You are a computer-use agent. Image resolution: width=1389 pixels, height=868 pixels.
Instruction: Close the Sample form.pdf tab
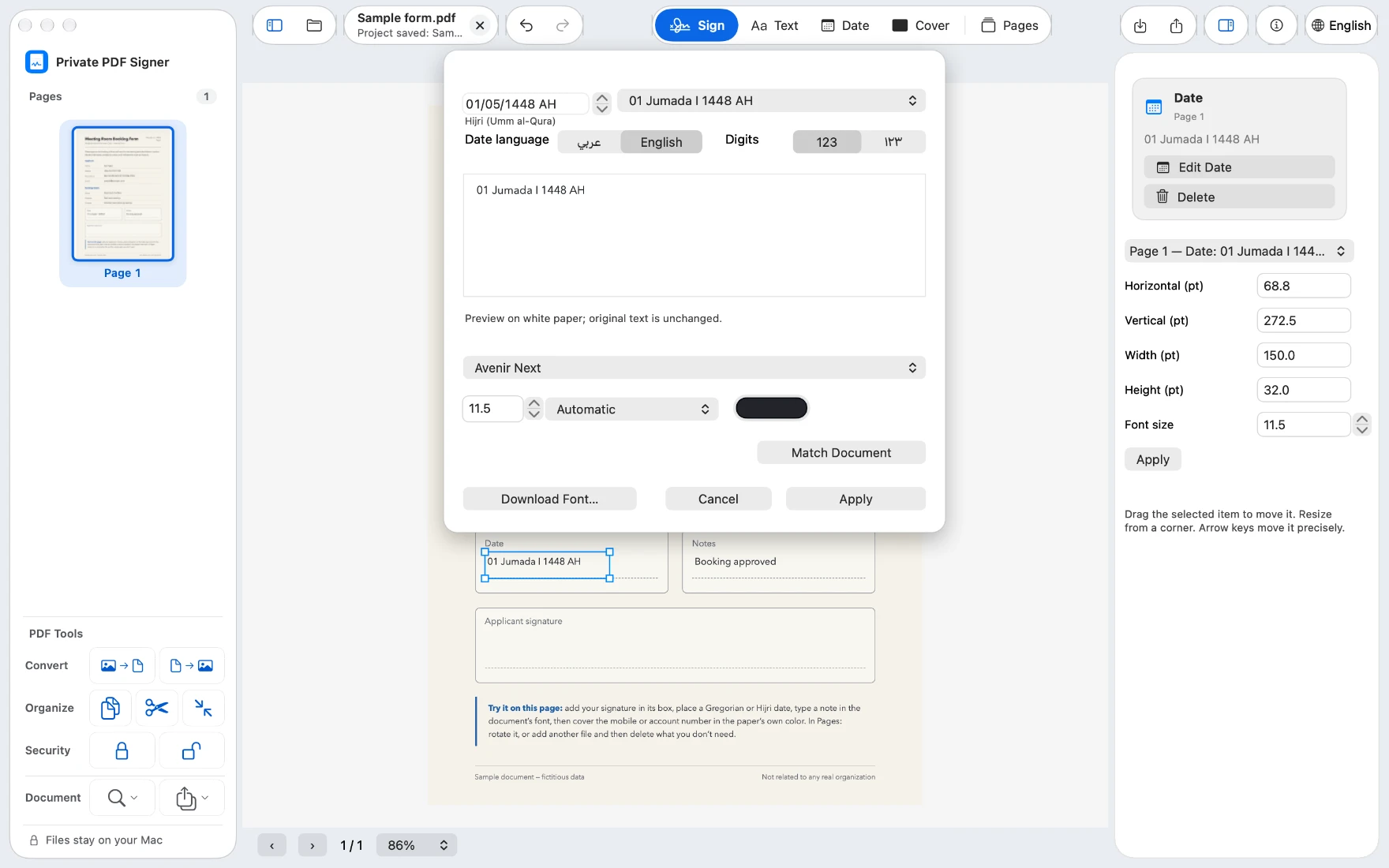[480, 25]
